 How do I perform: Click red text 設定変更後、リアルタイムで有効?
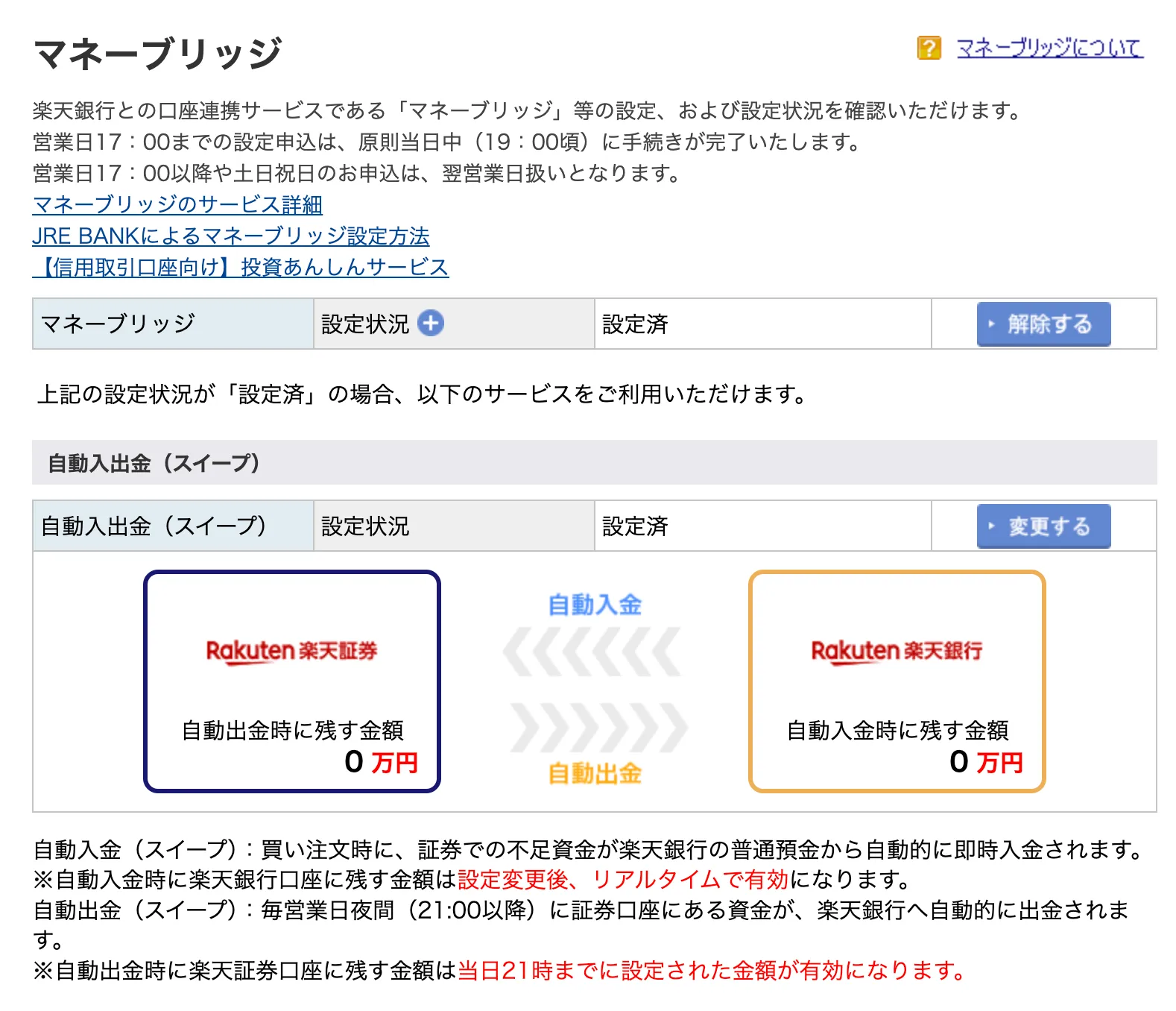(x=623, y=880)
